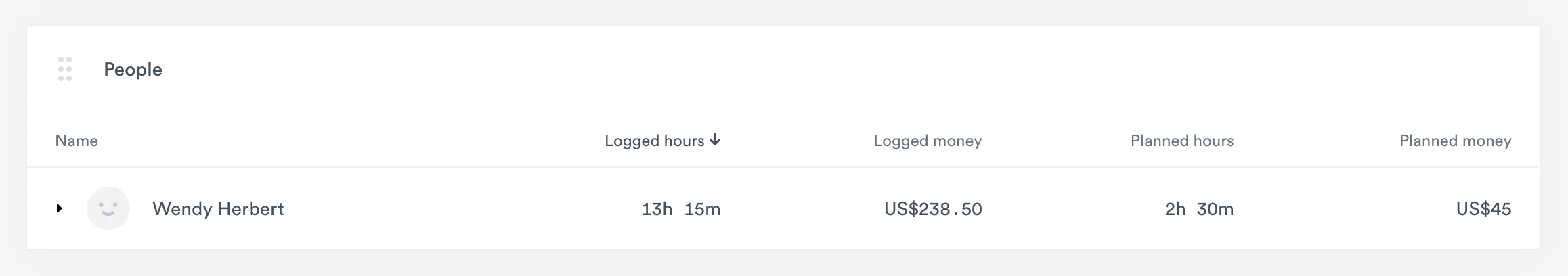Click the People panel title
This screenshot has height=276, width=1568.
133,70
